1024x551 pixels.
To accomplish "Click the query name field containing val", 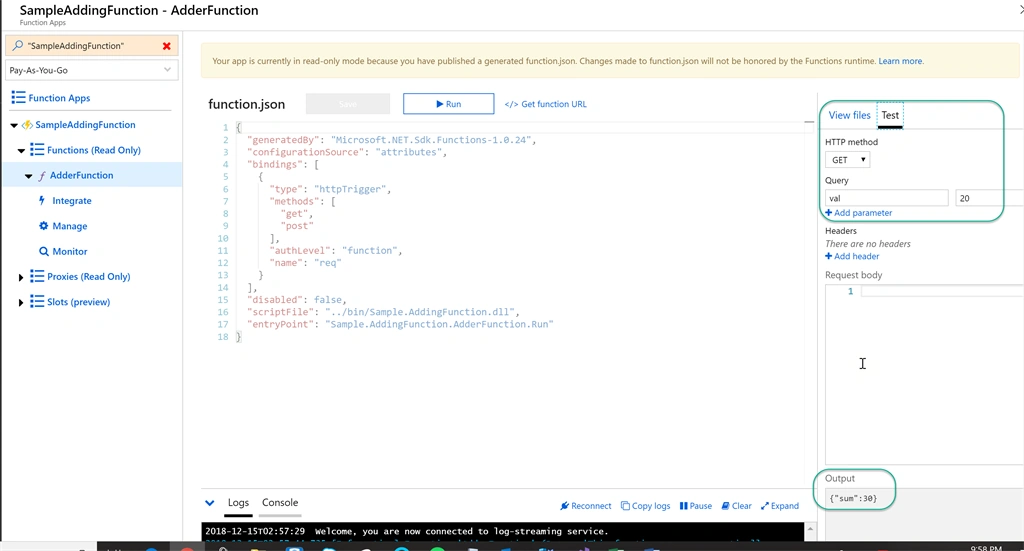I will [x=886, y=198].
